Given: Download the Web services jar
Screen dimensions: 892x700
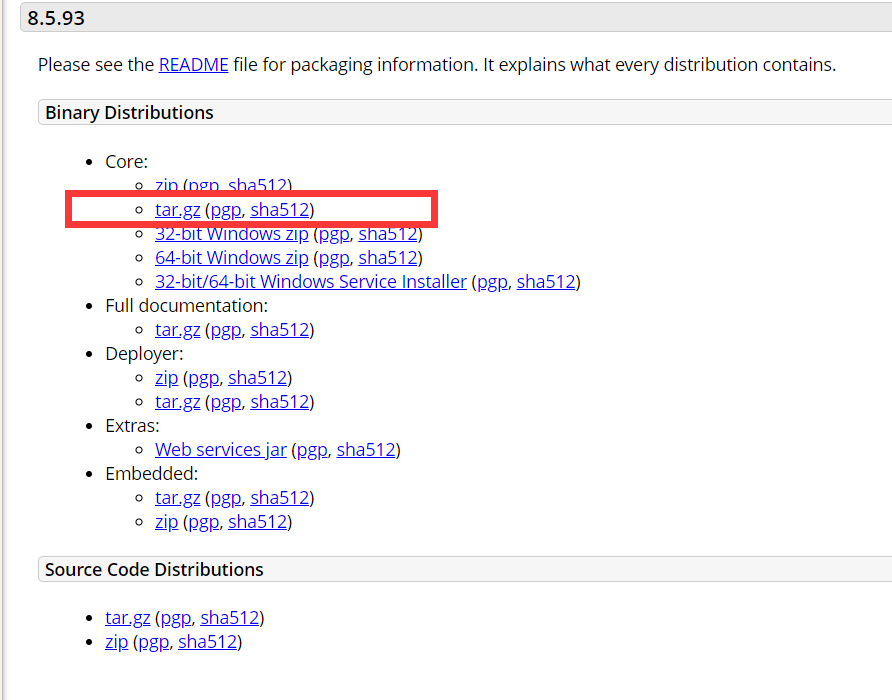Looking at the screenshot, I should coord(221,450).
